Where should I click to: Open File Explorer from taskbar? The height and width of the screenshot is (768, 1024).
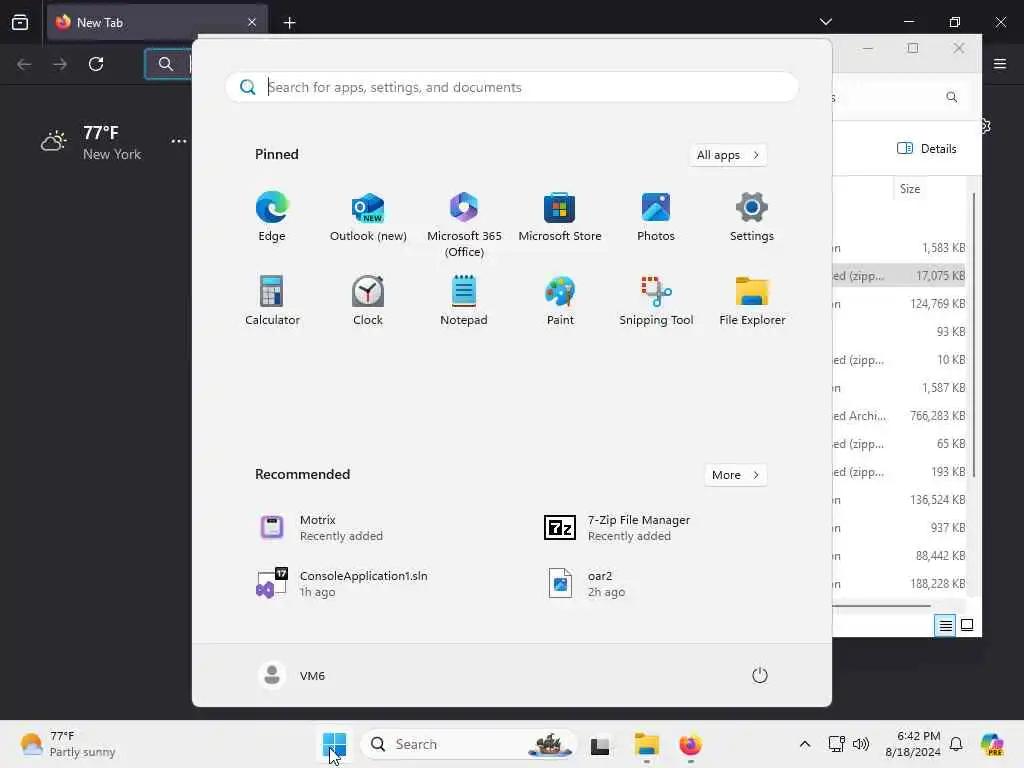tap(647, 745)
